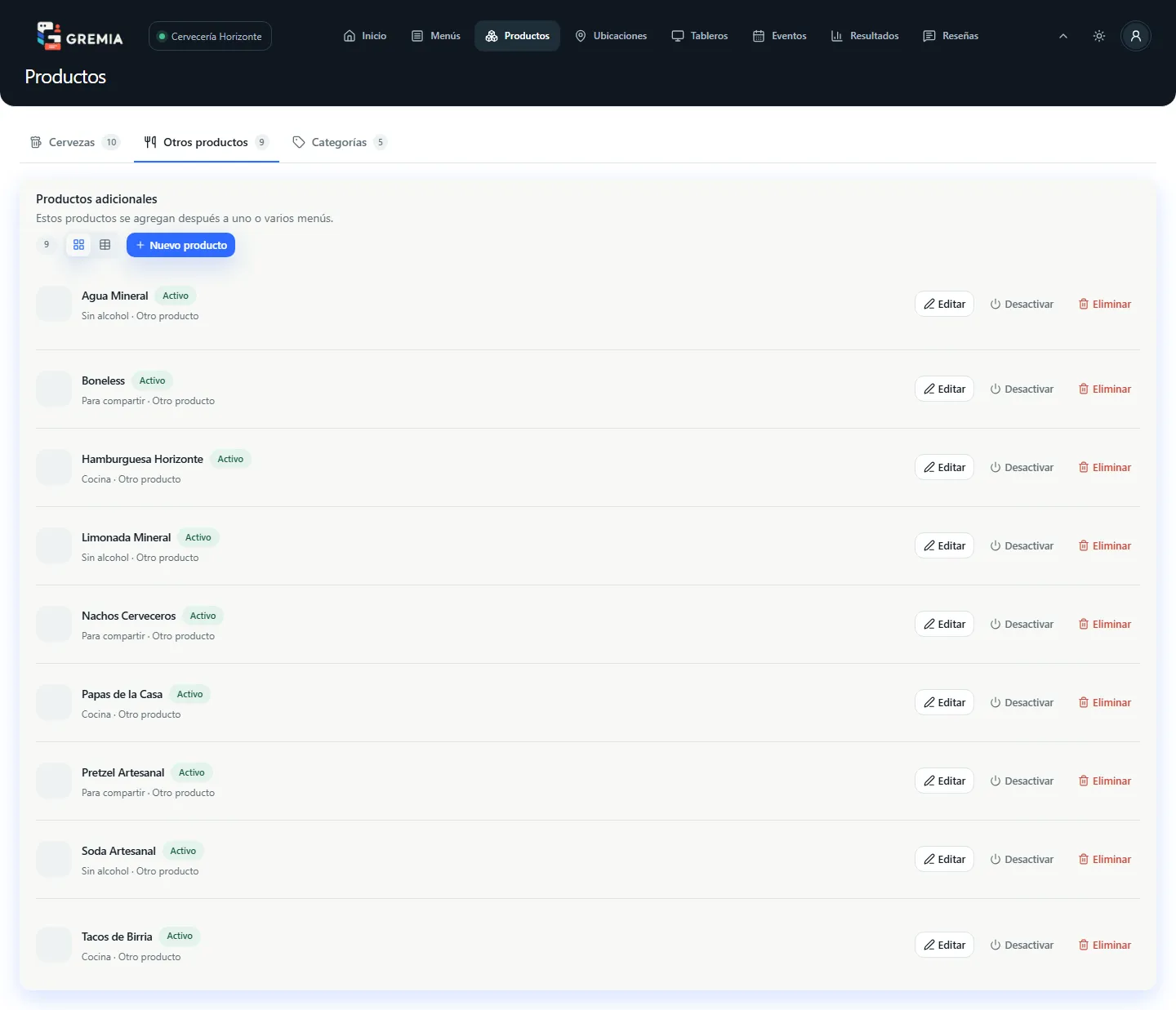Click Hamburguesa Horizonte image placeholder

(54, 467)
